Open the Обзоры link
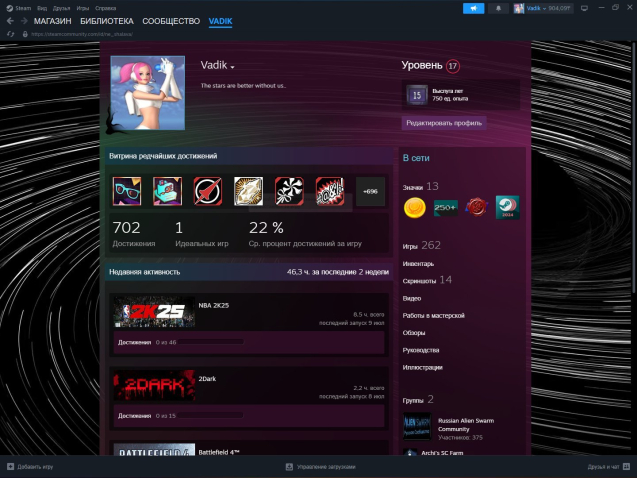 pyautogui.click(x=414, y=333)
